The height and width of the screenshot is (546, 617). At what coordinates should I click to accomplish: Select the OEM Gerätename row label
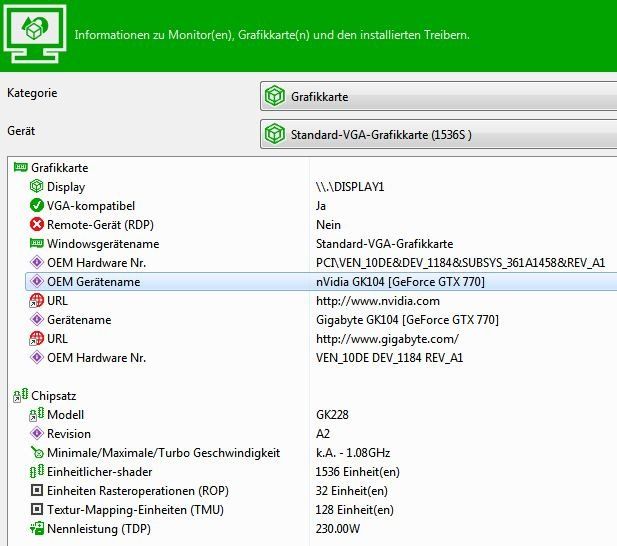click(x=94, y=282)
